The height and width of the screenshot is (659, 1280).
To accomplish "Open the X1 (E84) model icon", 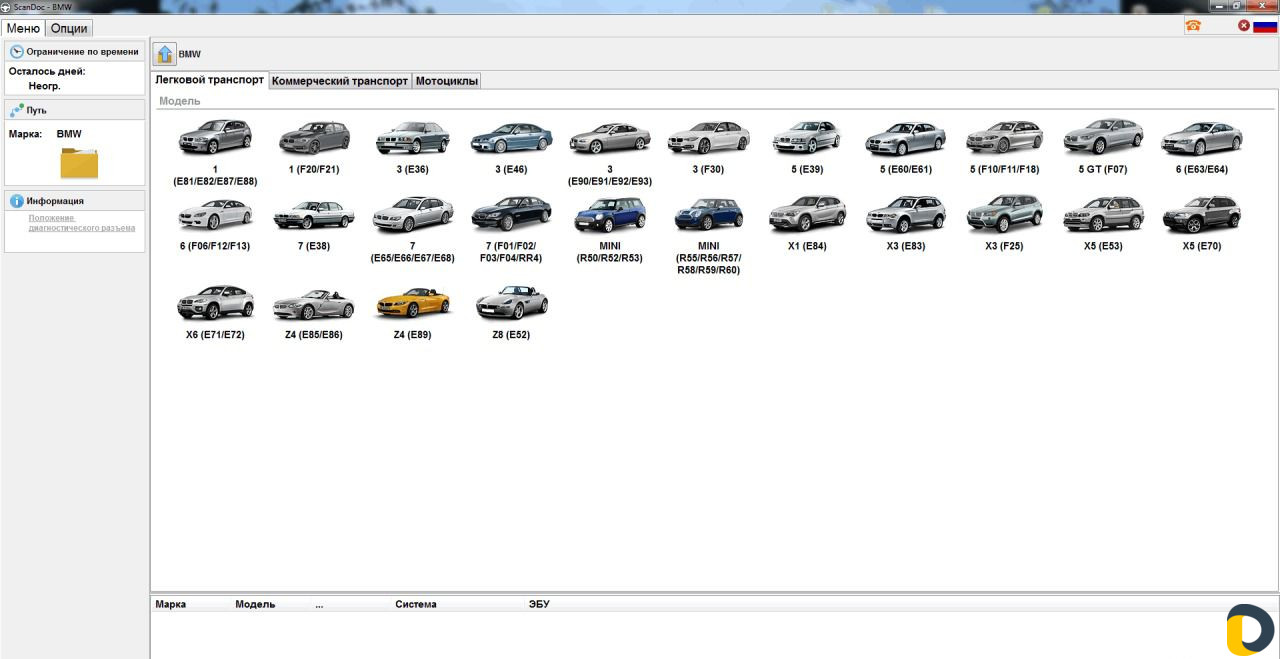I will coord(806,215).
